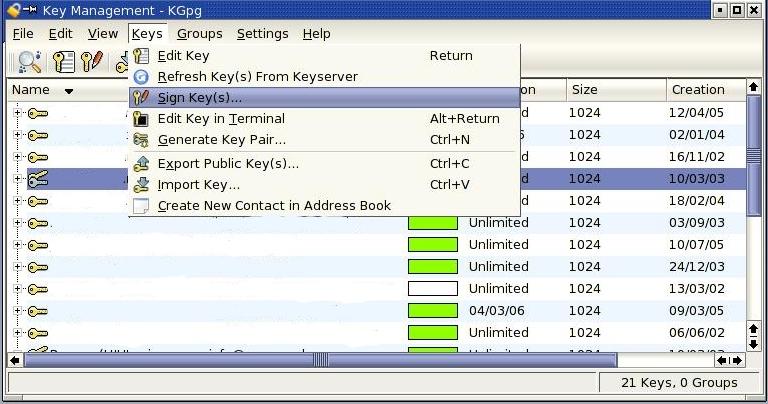The width and height of the screenshot is (768, 404).
Task: Click the Import Key icon
Action: tap(141, 185)
